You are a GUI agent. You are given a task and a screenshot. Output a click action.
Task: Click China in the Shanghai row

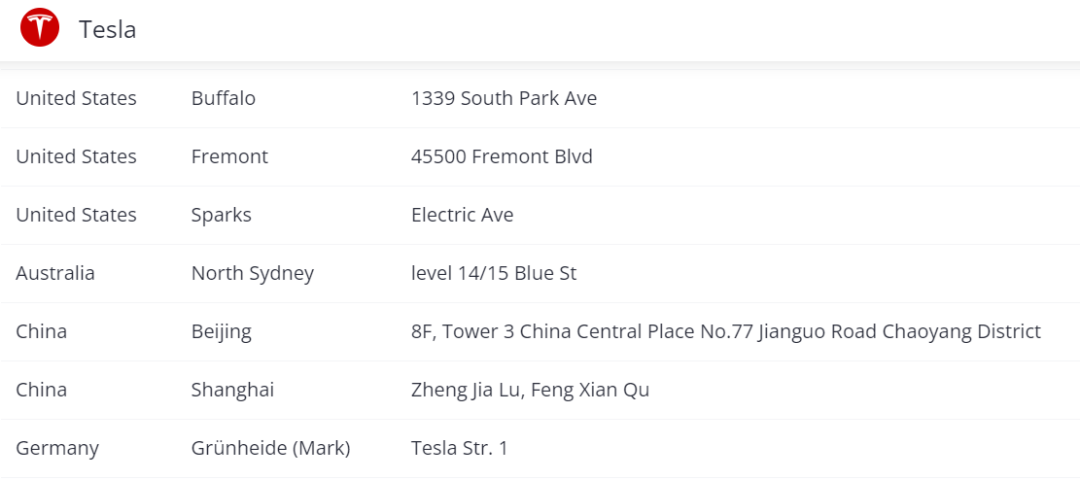(41, 390)
